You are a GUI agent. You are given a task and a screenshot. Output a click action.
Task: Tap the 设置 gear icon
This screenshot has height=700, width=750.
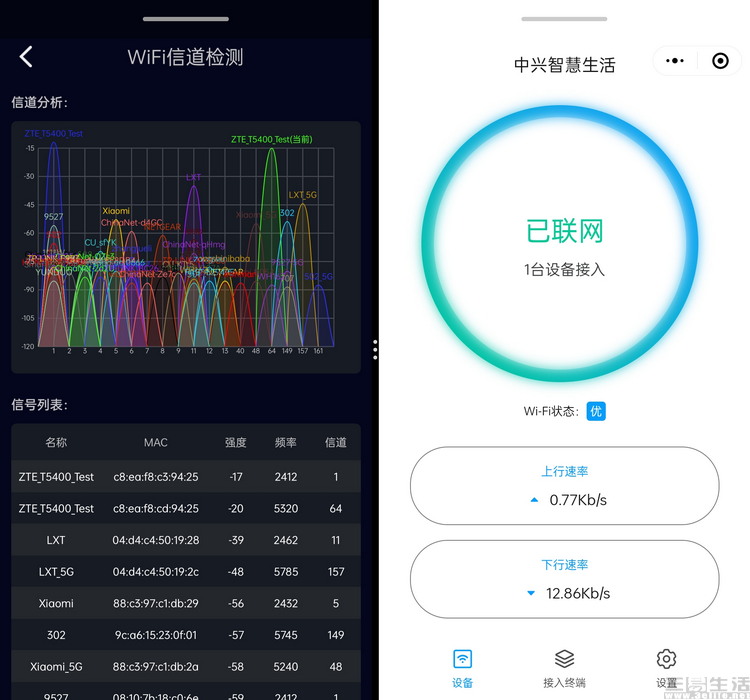pyautogui.click(x=666, y=659)
